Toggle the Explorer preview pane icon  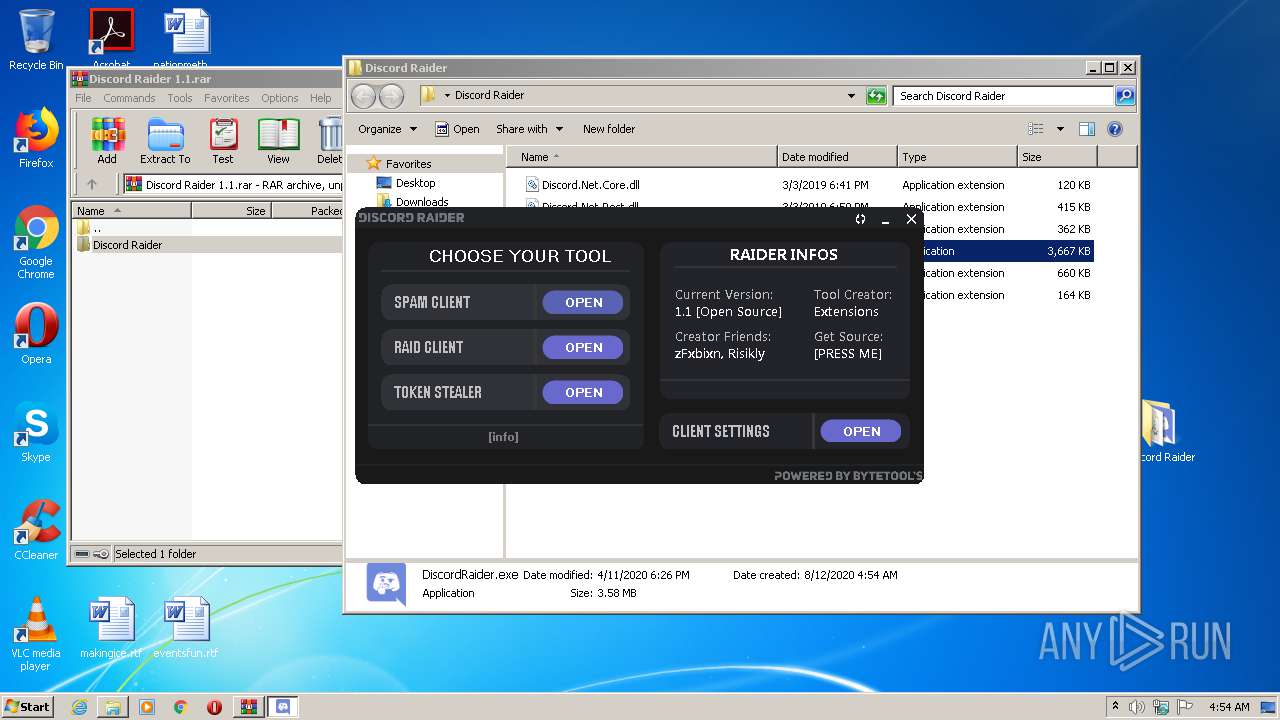coord(1087,129)
